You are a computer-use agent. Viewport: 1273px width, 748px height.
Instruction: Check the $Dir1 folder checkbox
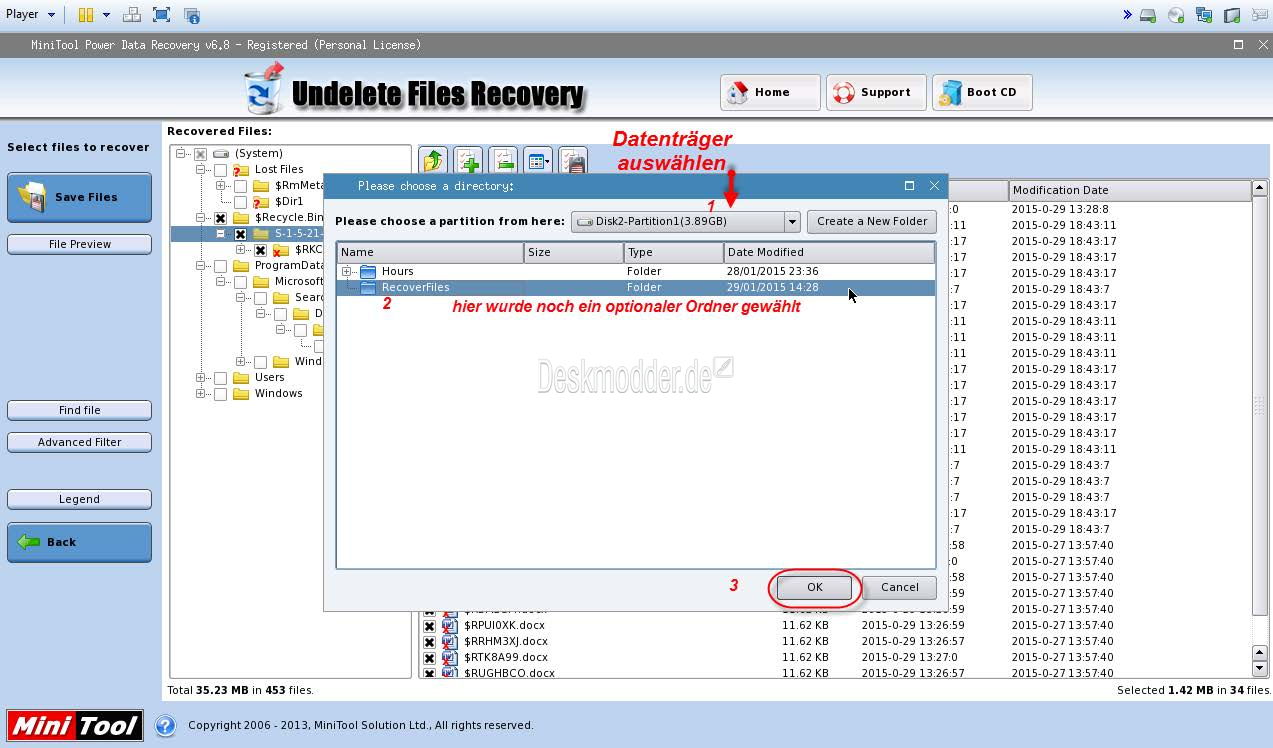(x=240, y=202)
